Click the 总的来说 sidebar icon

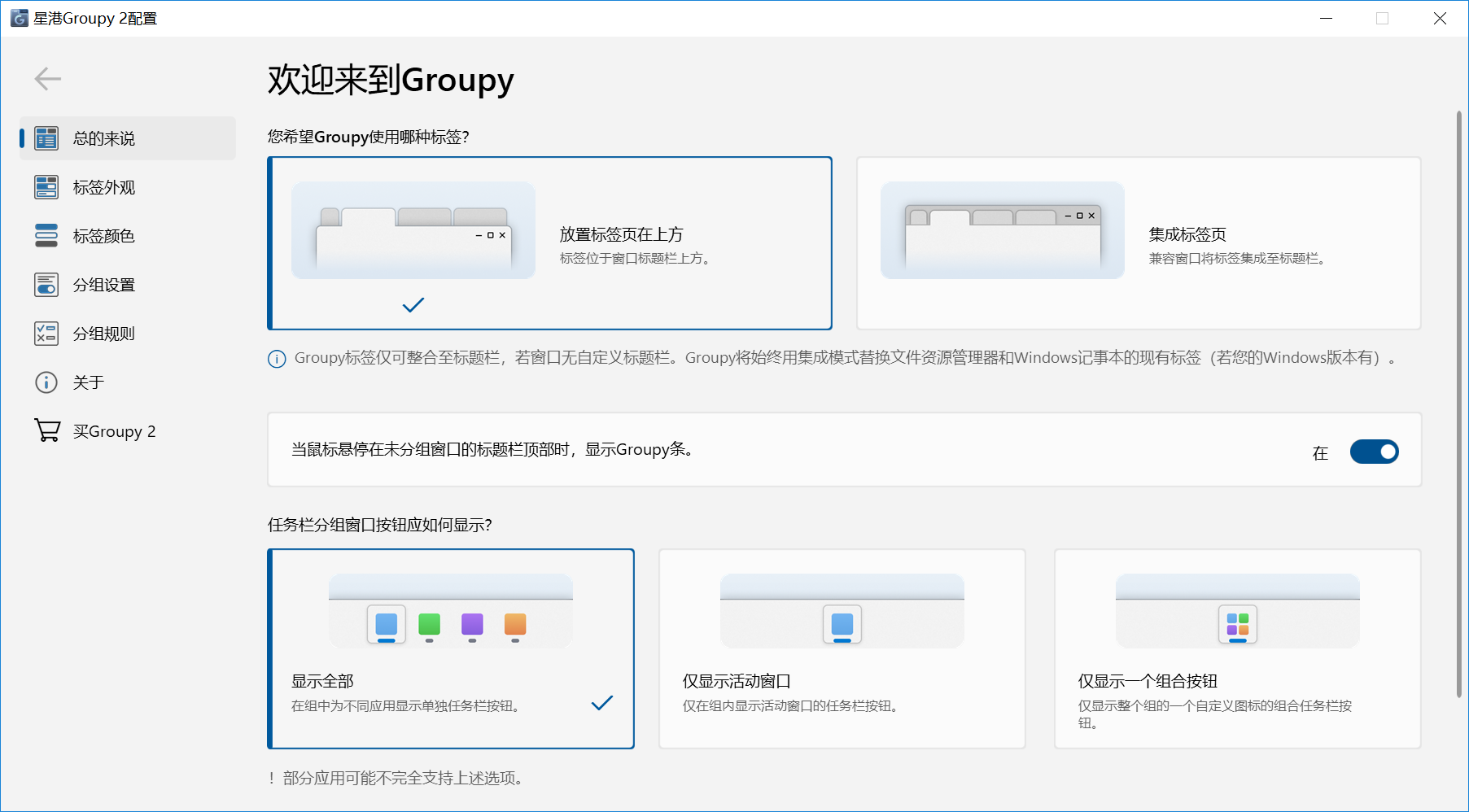click(46, 138)
